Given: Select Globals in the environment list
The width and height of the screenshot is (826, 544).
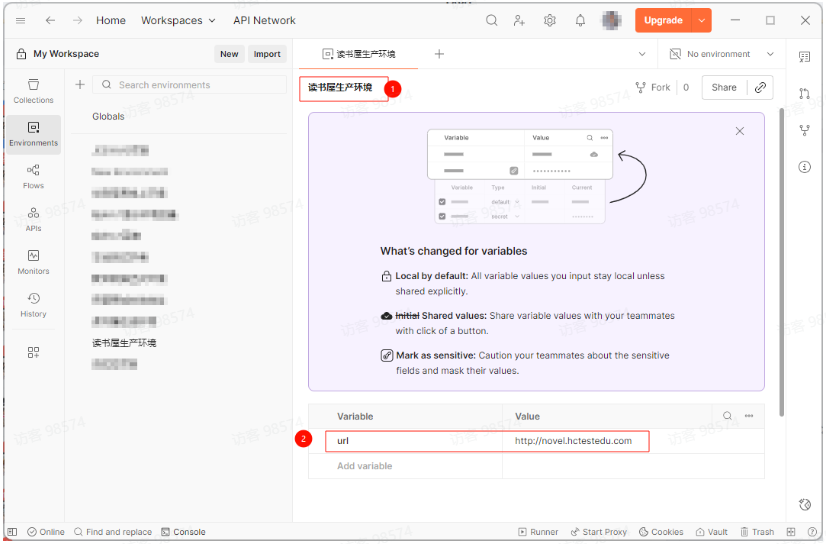Looking at the screenshot, I should 108,116.
